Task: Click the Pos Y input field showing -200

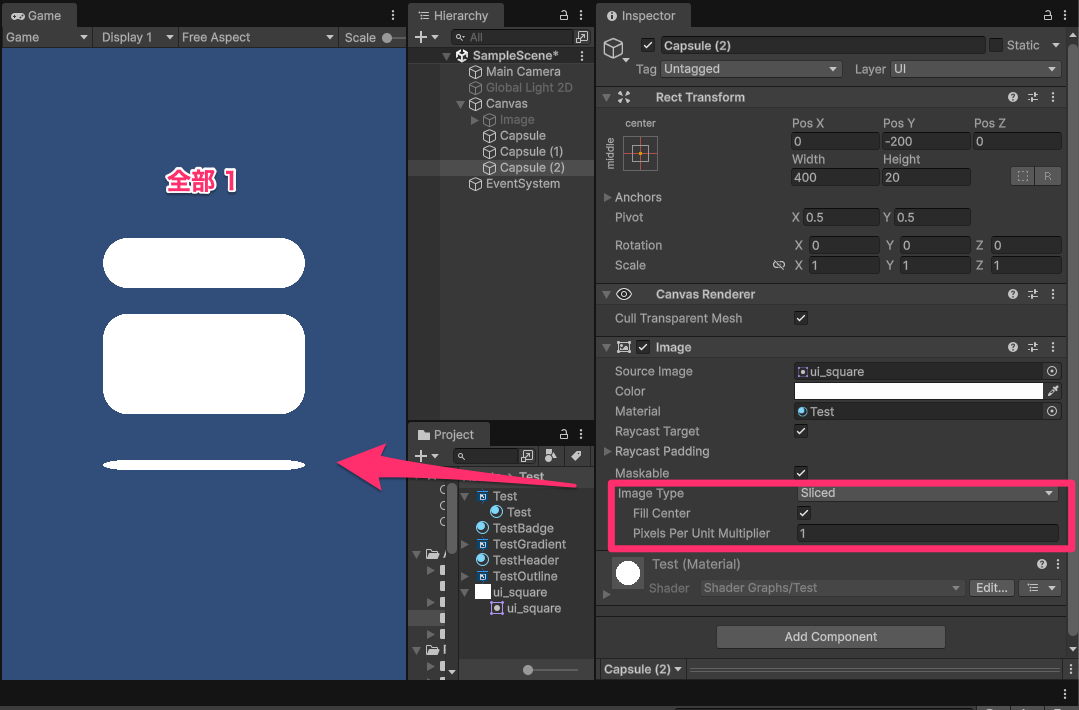Action: (x=925, y=141)
